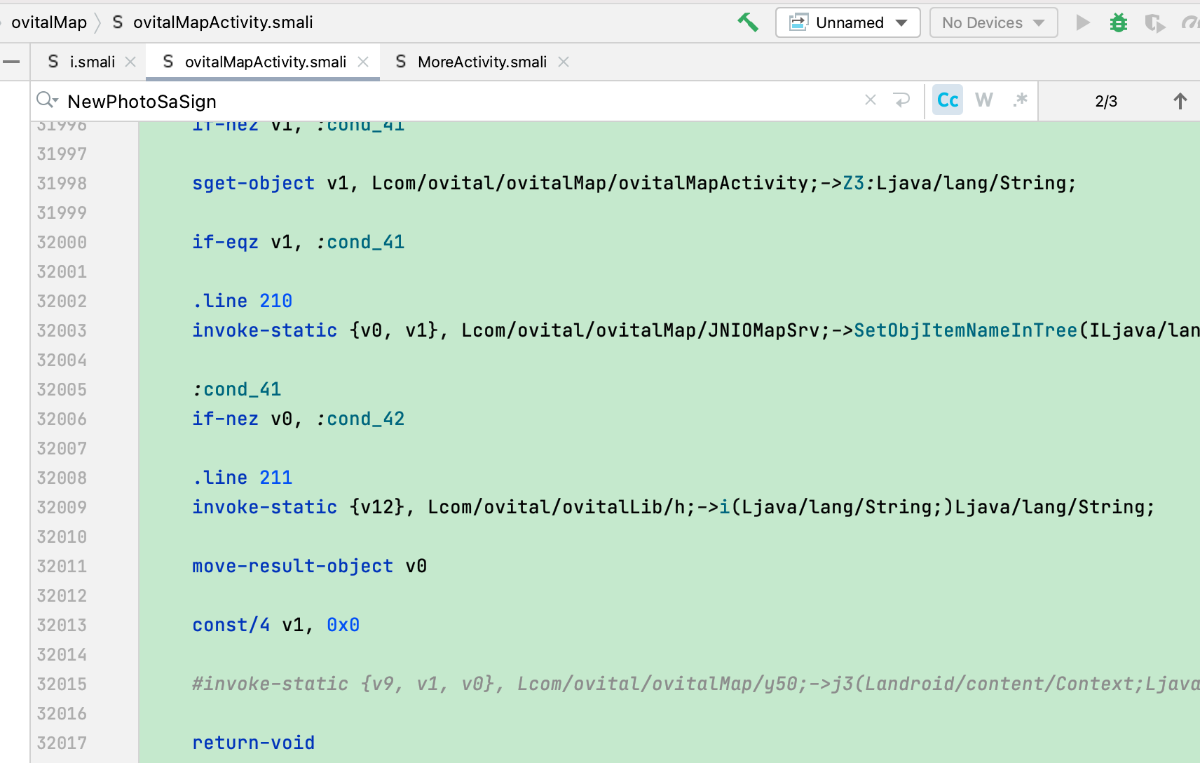Click gutter line number 32015
The width and height of the screenshot is (1200, 763).
[x=62, y=684]
